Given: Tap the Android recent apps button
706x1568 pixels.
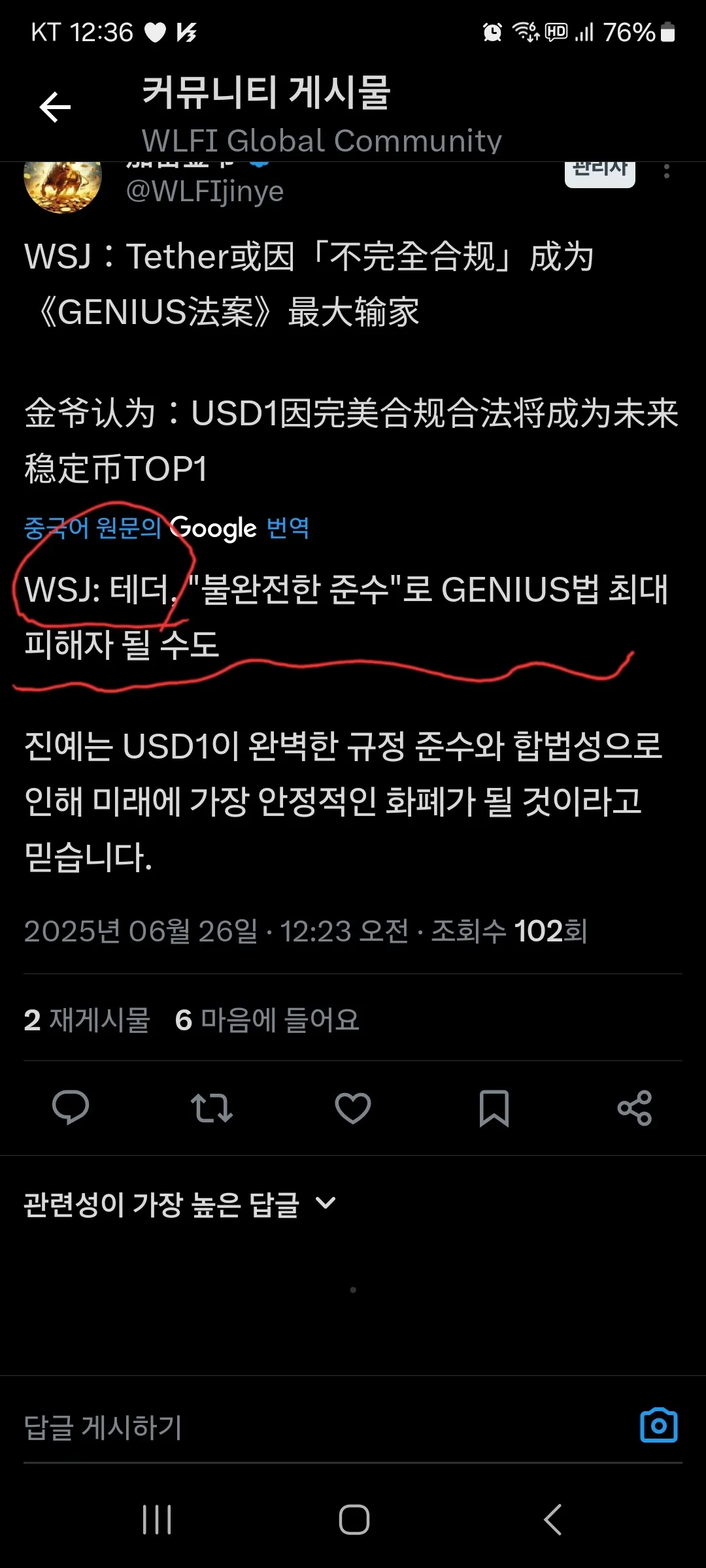Looking at the screenshot, I should tap(157, 1520).
